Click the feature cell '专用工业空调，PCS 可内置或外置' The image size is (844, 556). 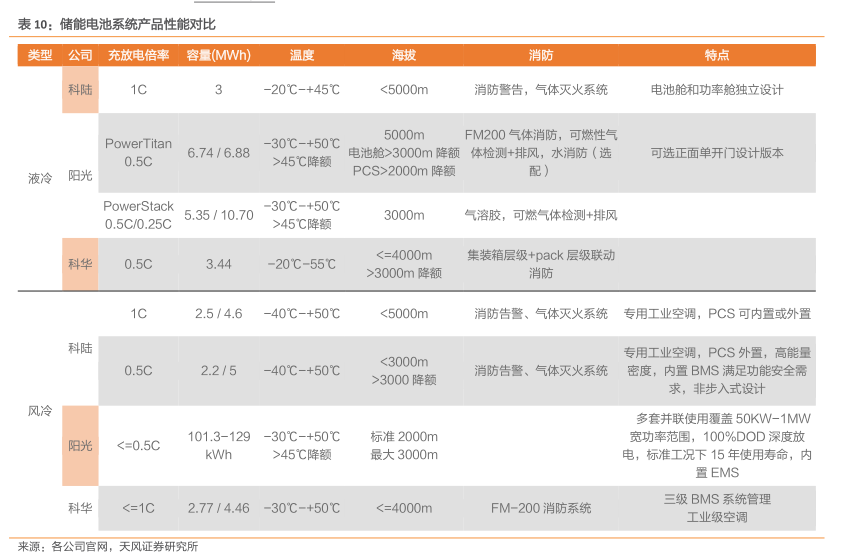[716, 313]
